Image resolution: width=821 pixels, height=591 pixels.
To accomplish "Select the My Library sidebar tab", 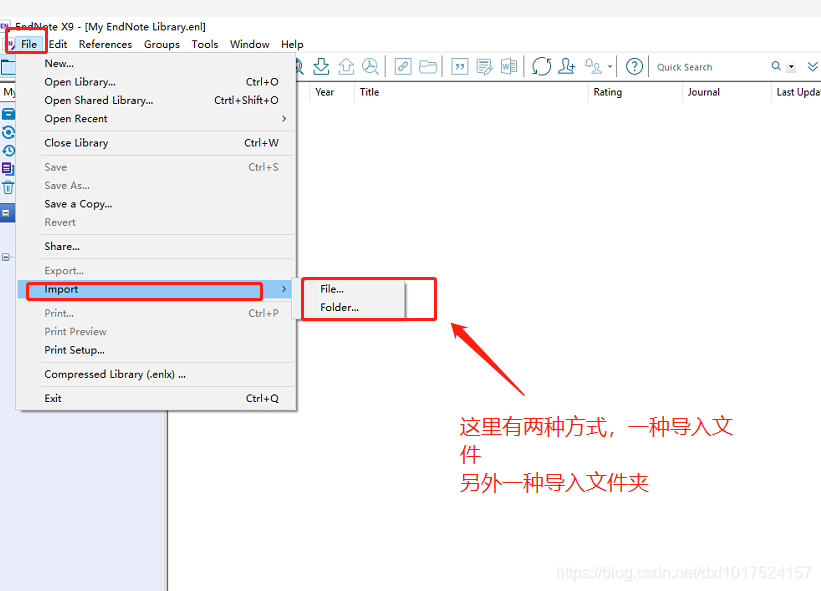I will click(x=8, y=92).
